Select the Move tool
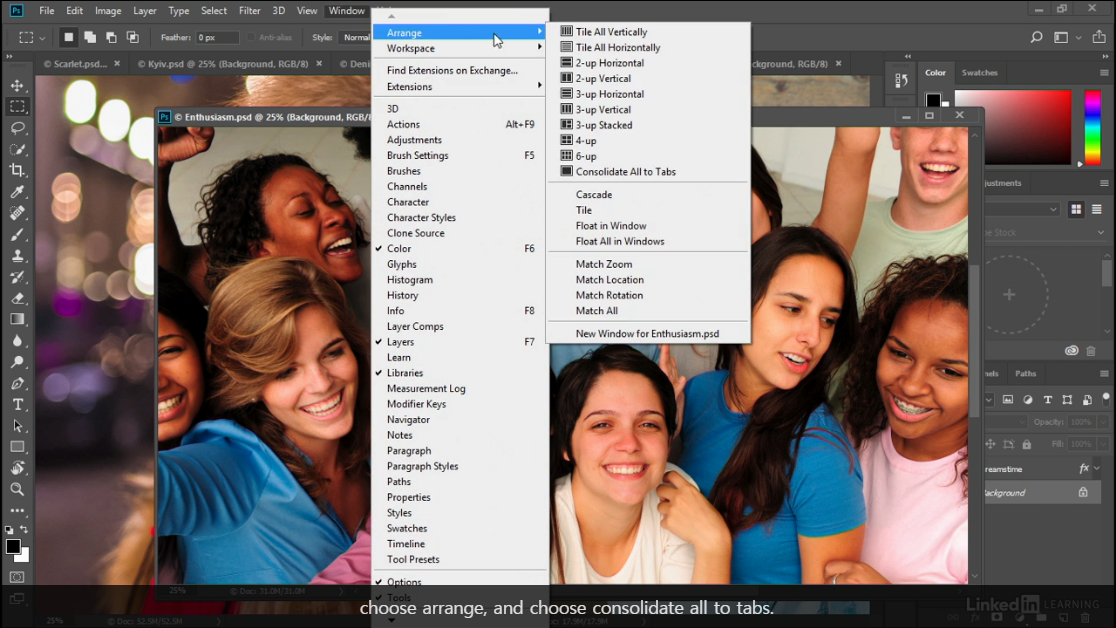The image size is (1116, 628). coord(18,85)
